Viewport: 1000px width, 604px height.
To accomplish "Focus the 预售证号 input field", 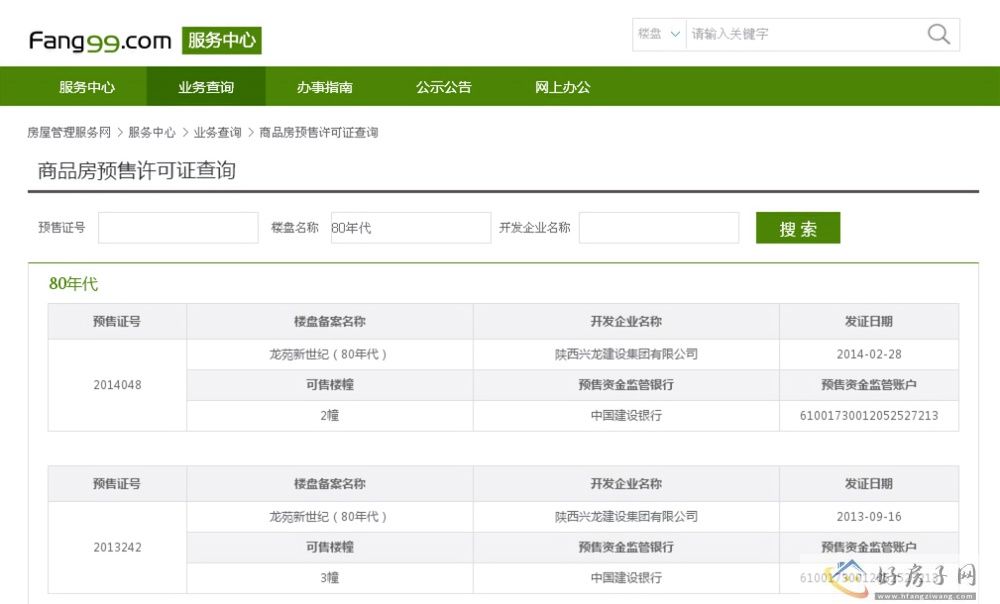I will click(178, 228).
